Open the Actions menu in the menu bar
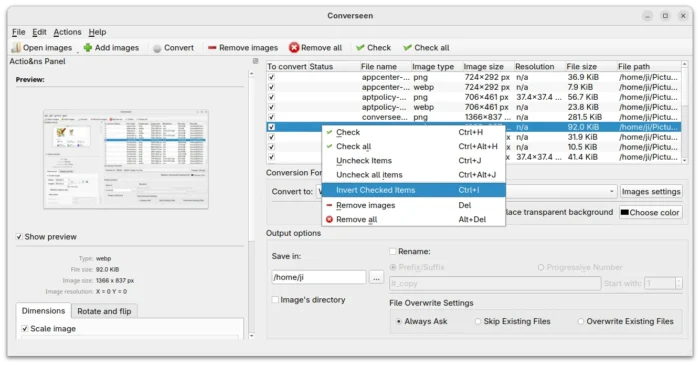Screen dimensions: 700x365 (x=67, y=32)
